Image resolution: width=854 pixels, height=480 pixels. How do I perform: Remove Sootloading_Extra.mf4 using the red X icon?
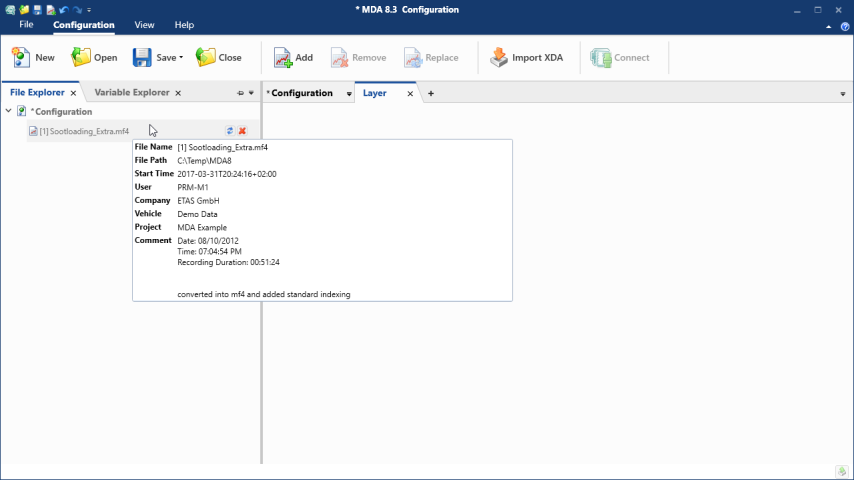click(242, 131)
